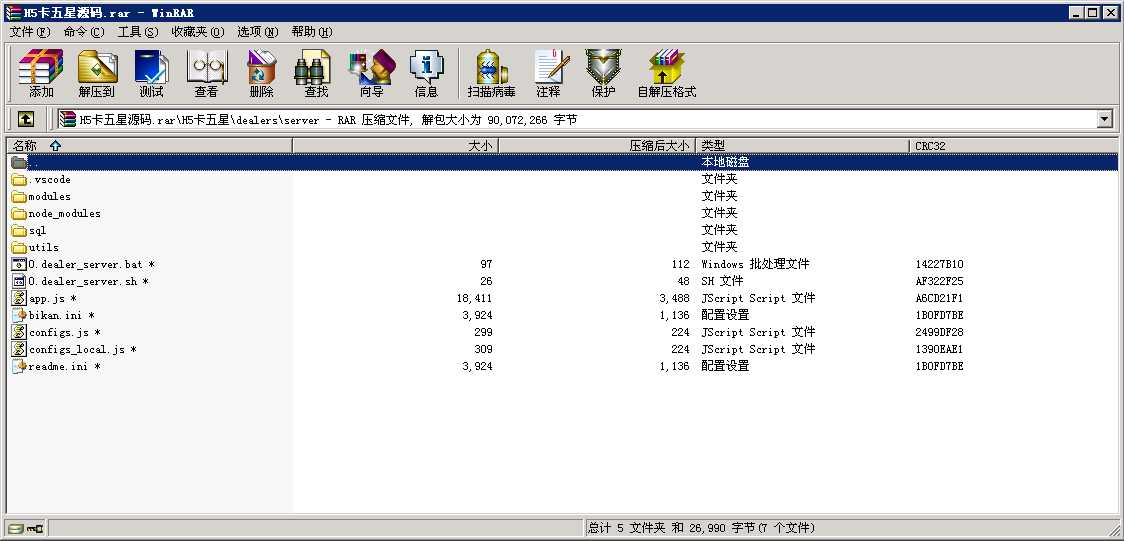Click the Add (添加) toolbar icon
This screenshot has height=541, width=1124.
click(41, 73)
